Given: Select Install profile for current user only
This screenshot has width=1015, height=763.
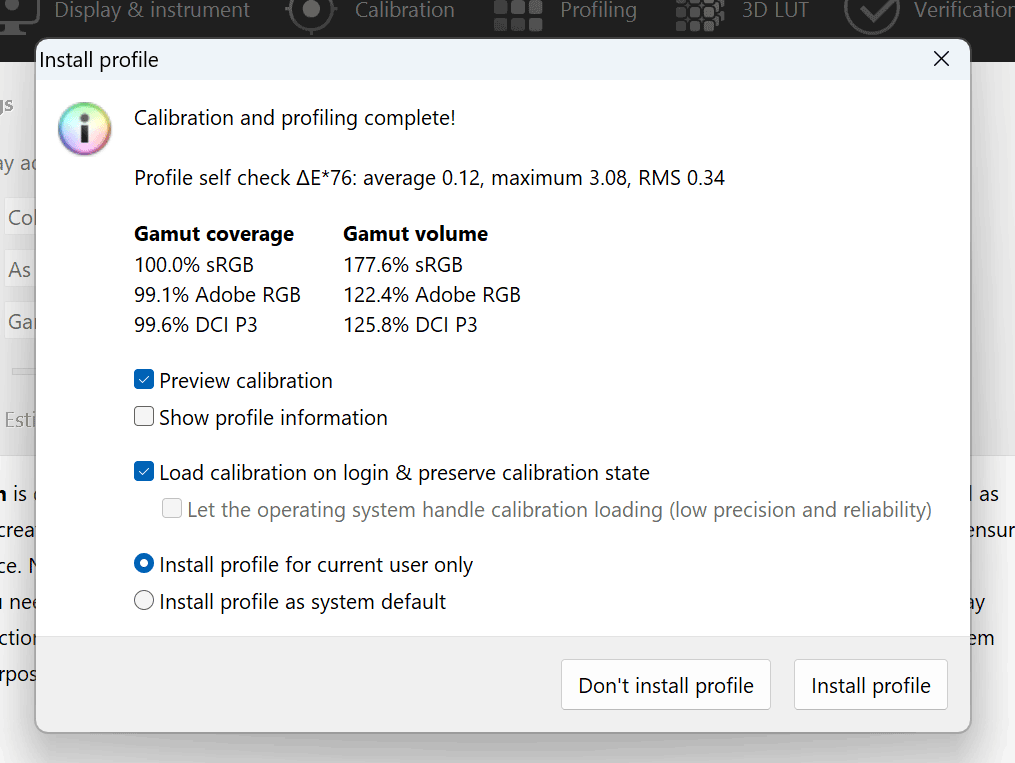Looking at the screenshot, I should pos(144,564).
